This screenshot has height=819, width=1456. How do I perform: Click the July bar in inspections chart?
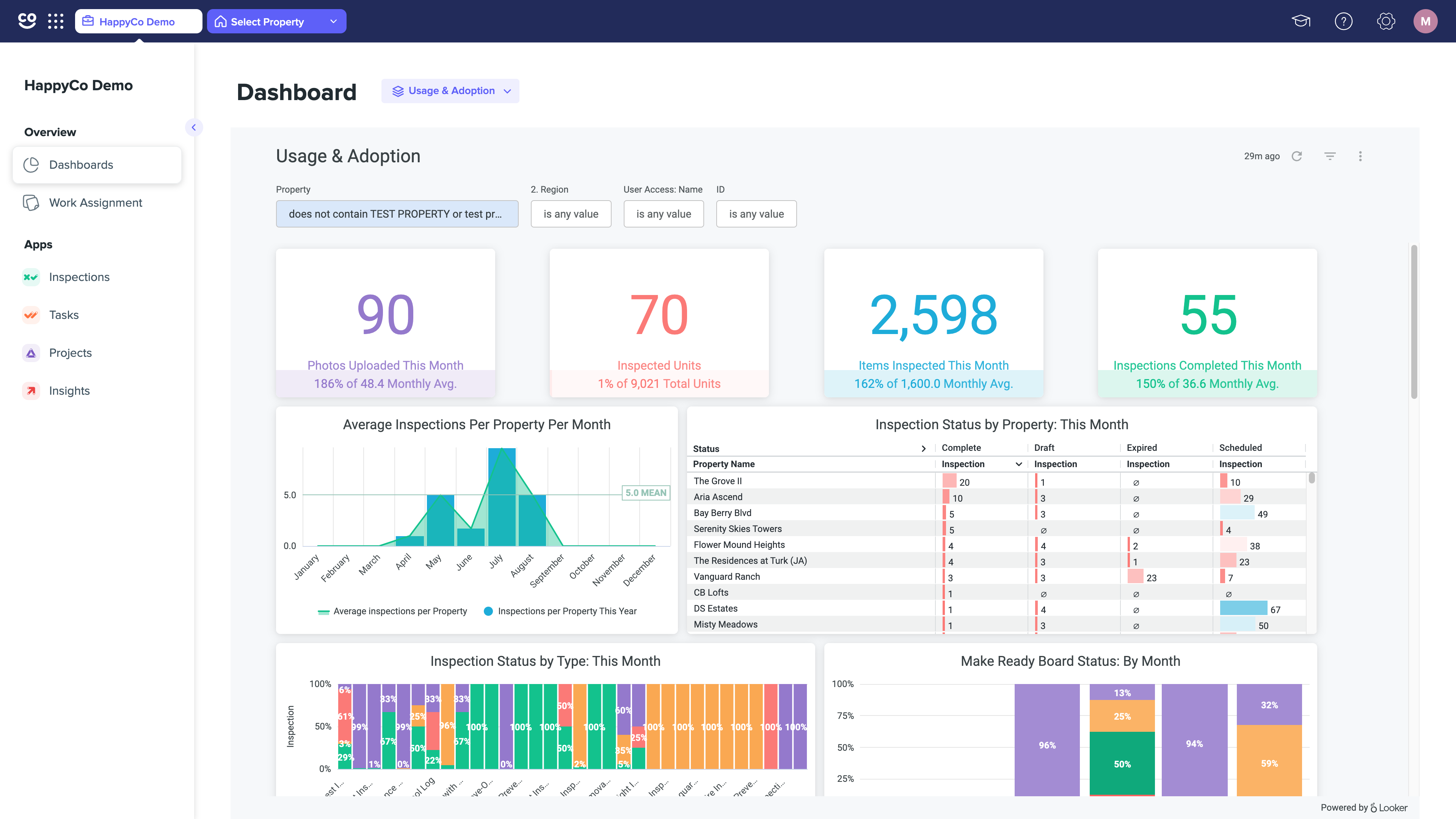501,497
